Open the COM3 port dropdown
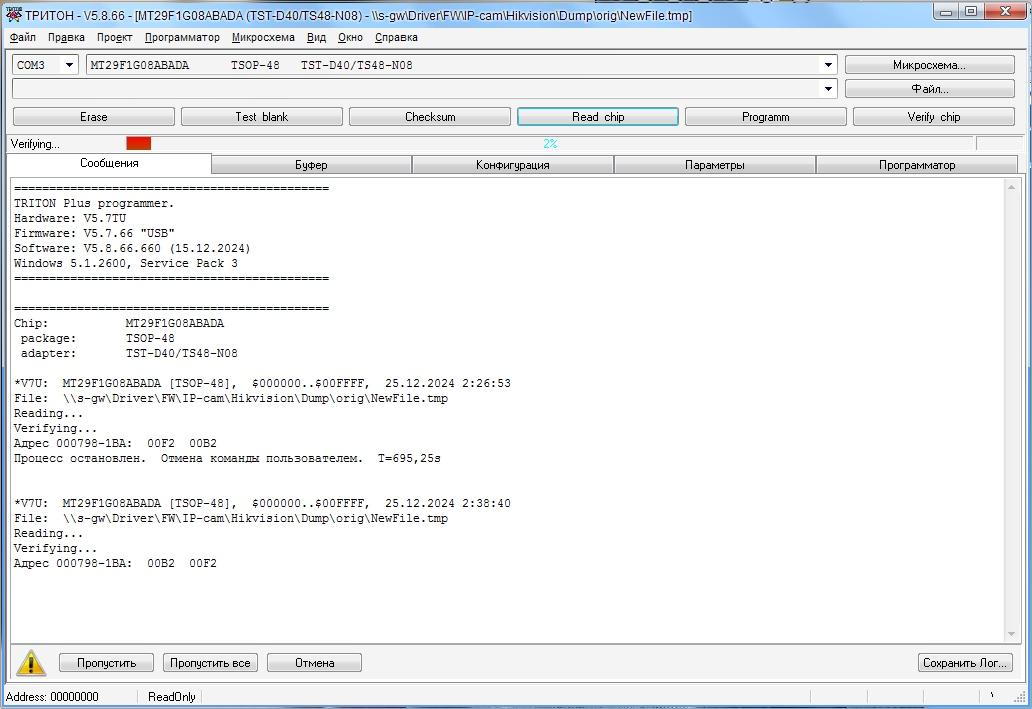This screenshot has width=1032, height=709. [x=69, y=65]
